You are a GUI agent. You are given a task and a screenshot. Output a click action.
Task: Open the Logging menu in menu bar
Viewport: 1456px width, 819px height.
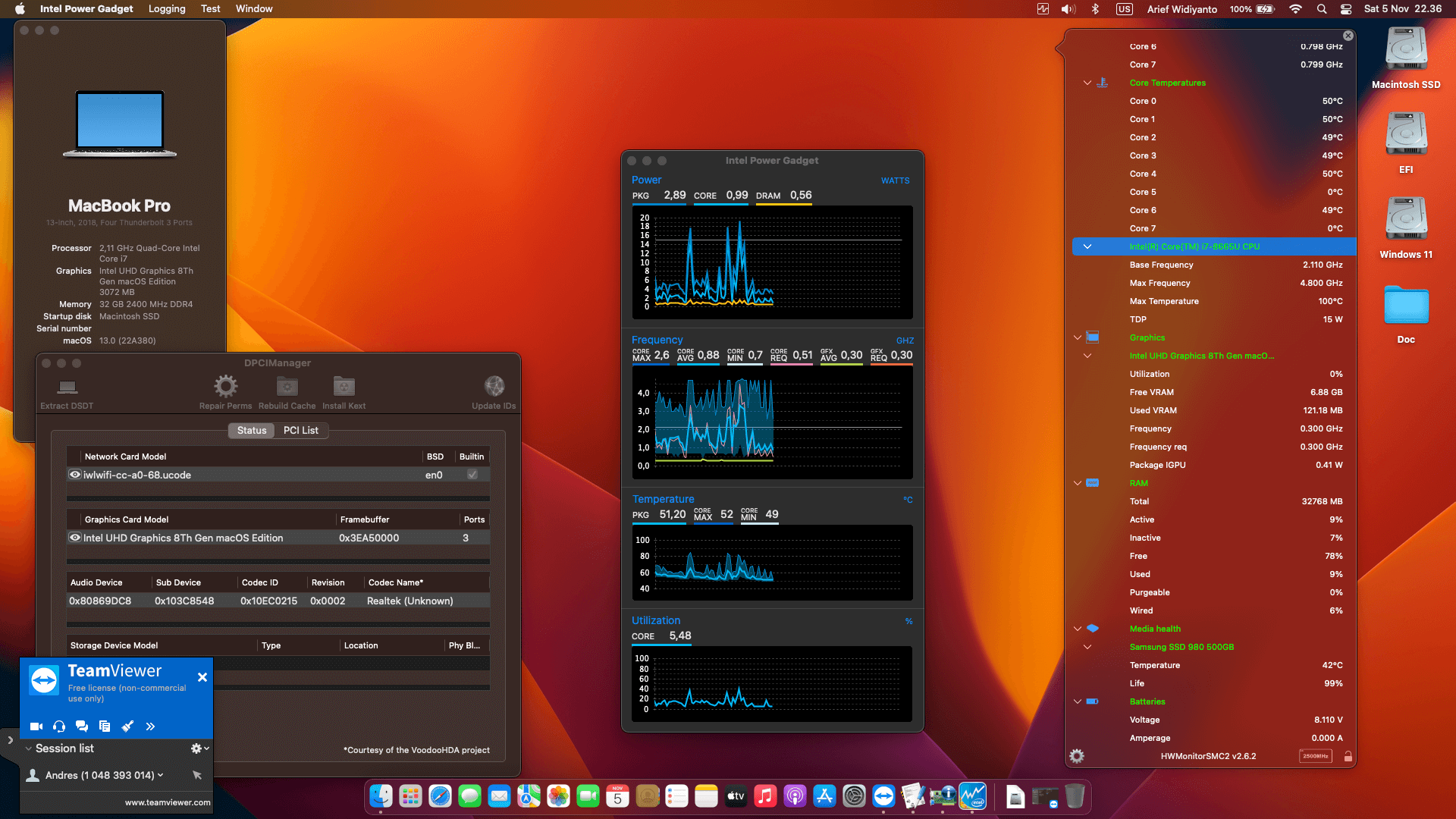[x=166, y=8]
